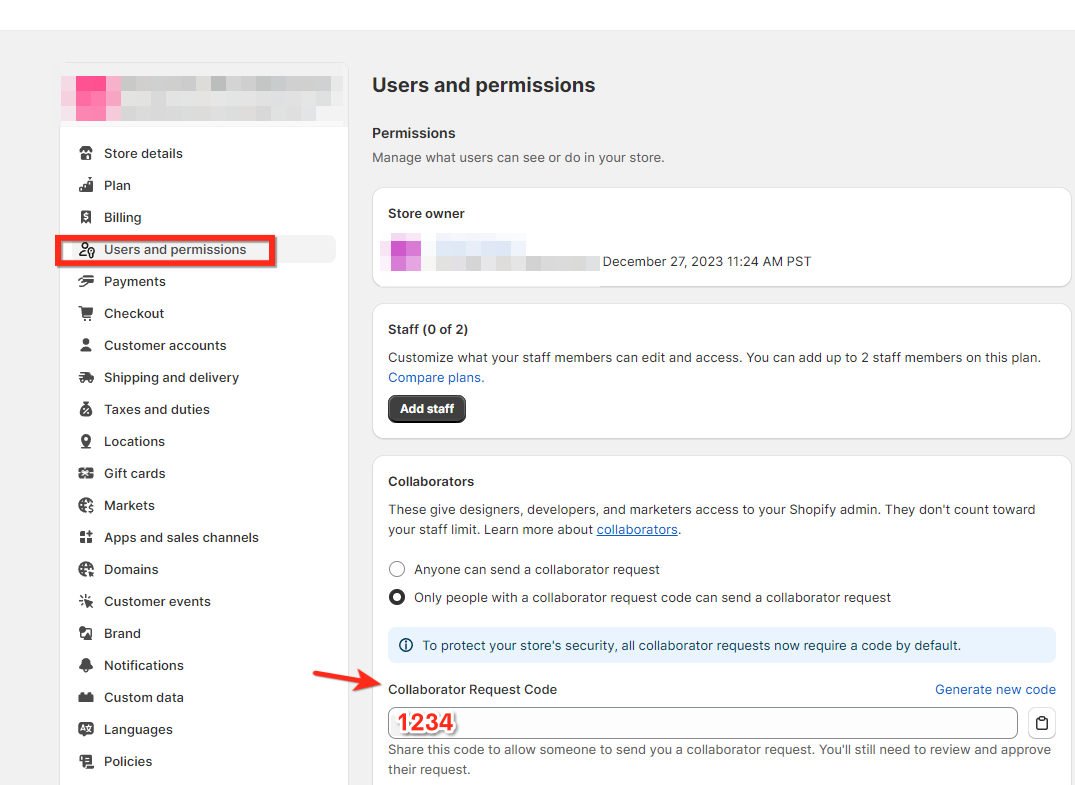This screenshot has width=1075, height=785.
Task: Open Apps and sales channels page
Action: pos(181,538)
